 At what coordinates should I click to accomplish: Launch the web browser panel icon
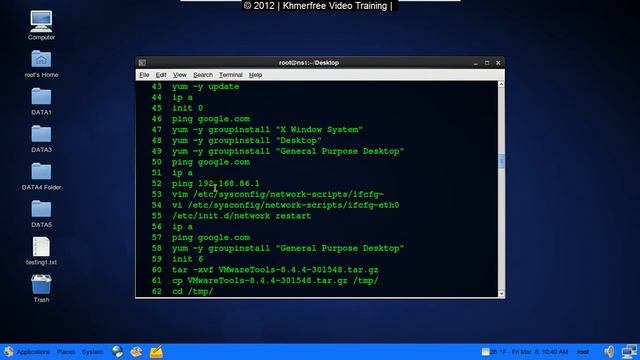pyautogui.click(x=118, y=351)
